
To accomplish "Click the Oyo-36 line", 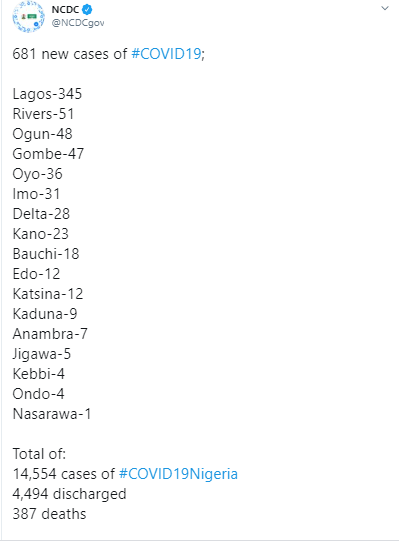I will coord(37,174).
